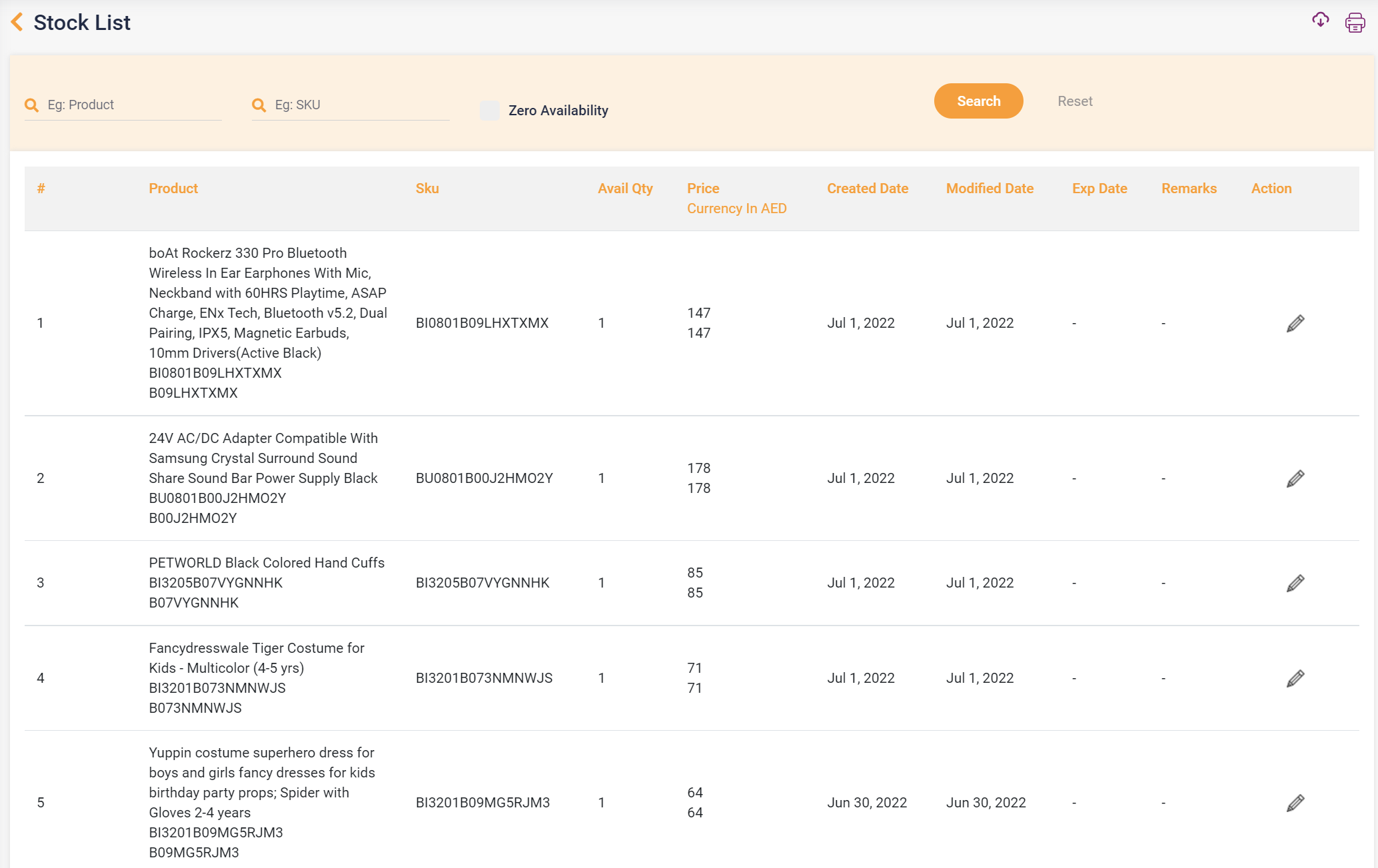The height and width of the screenshot is (868, 1378).
Task: Click the Product column header
Action: pyautogui.click(x=173, y=189)
